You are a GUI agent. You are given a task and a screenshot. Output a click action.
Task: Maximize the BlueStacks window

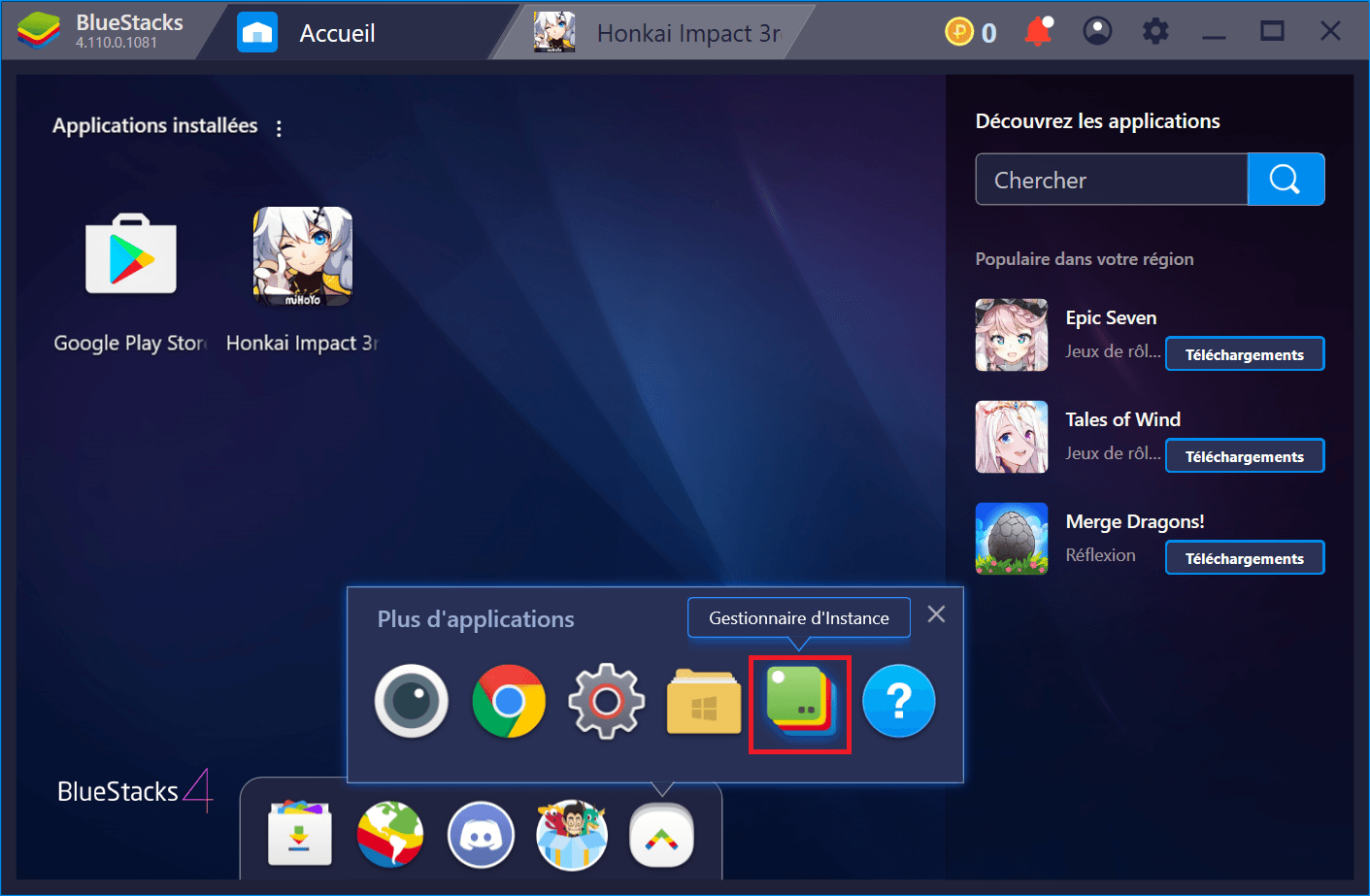tap(1272, 32)
